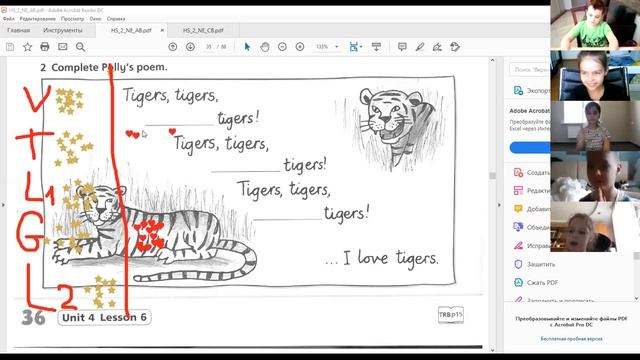The width and height of the screenshot is (640, 360).
Task: Open the Справка menu
Action: click(116, 19)
